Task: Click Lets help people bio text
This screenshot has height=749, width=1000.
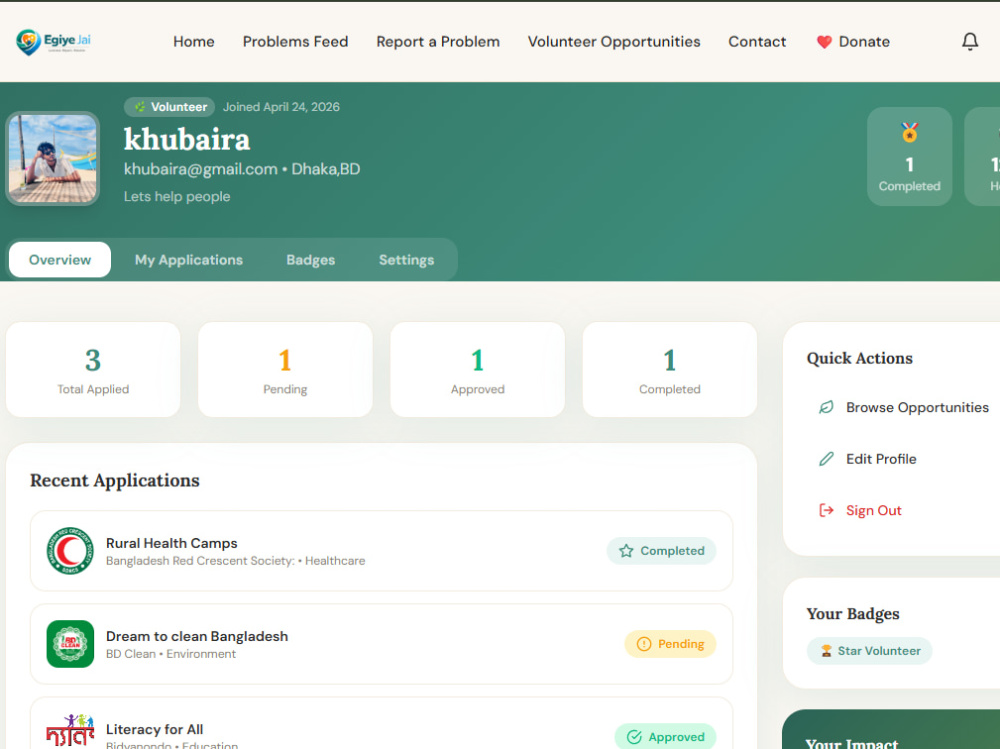Action: [177, 197]
